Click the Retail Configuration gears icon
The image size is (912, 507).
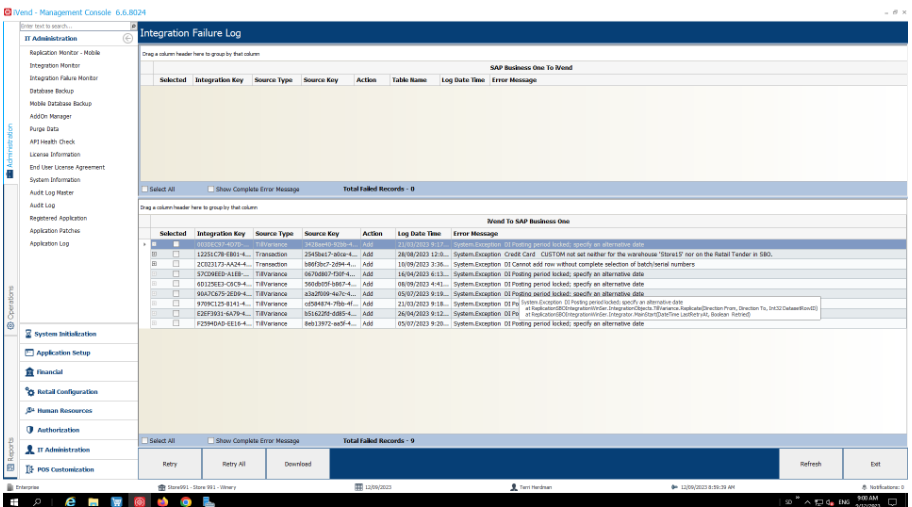coord(30,391)
